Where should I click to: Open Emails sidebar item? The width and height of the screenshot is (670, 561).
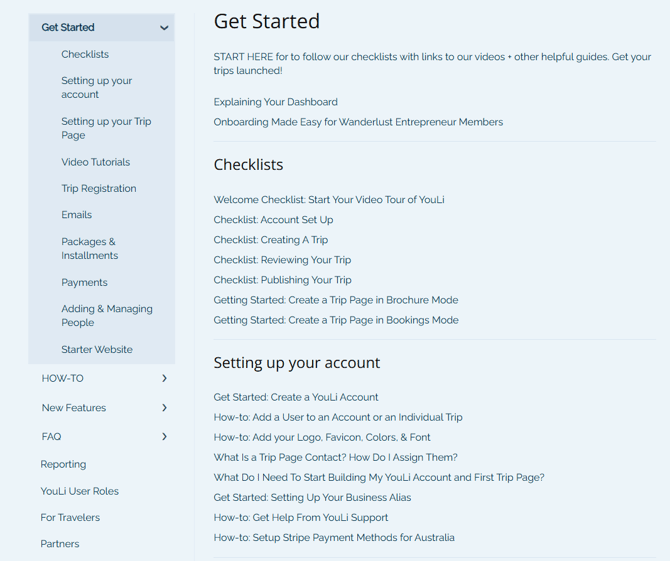[x=76, y=214]
